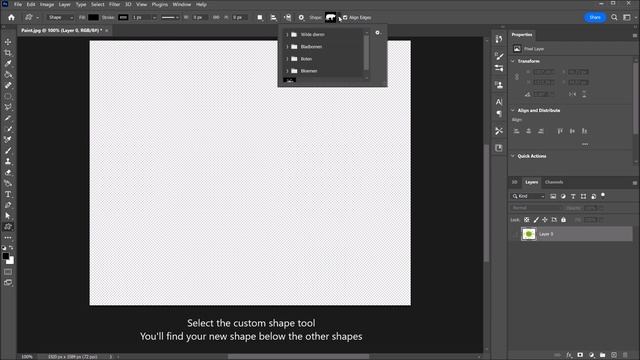Select the Move tool
The height and width of the screenshot is (360, 640).
[x=8, y=42]
